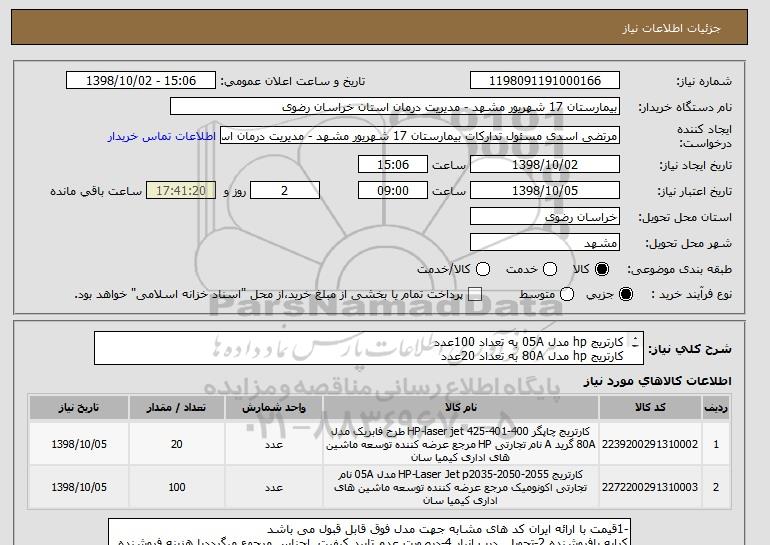Click the announcement date-time field
Viewport: 770px width, 545px height.
[141, 81]
